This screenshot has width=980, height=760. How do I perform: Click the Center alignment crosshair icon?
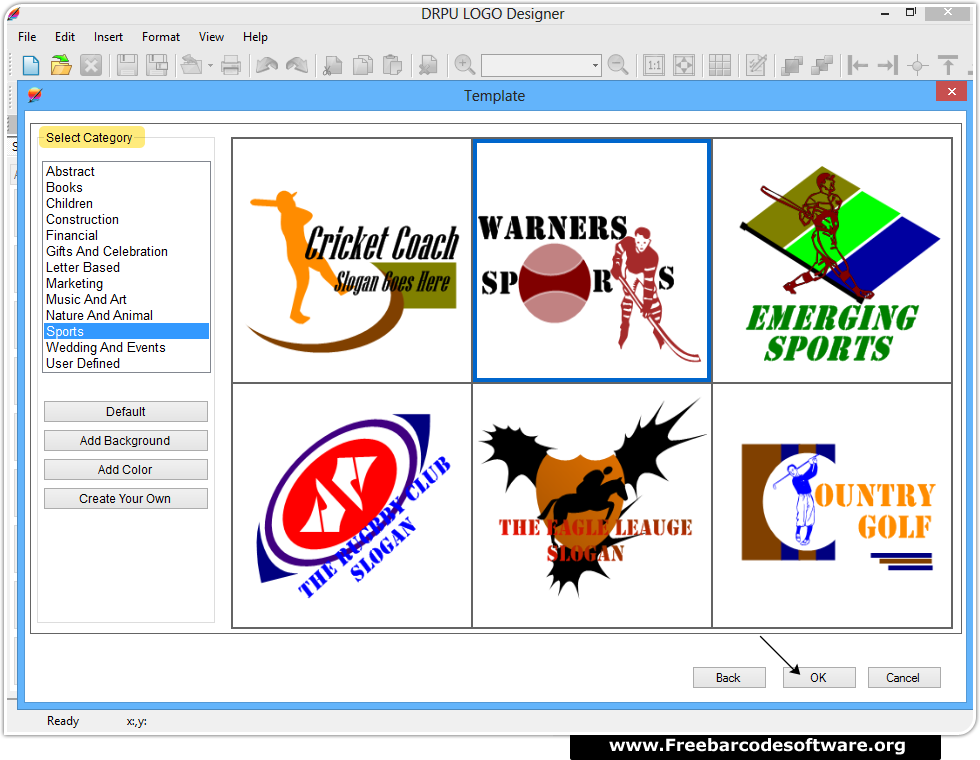(x=918, y=65)
